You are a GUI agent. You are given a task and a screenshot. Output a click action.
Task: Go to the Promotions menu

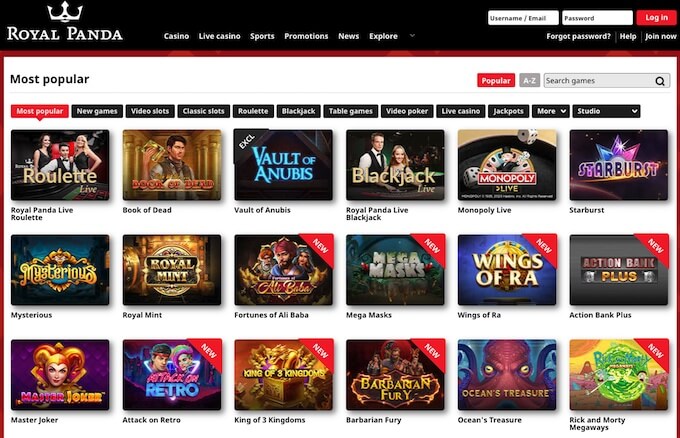(306, 36)
